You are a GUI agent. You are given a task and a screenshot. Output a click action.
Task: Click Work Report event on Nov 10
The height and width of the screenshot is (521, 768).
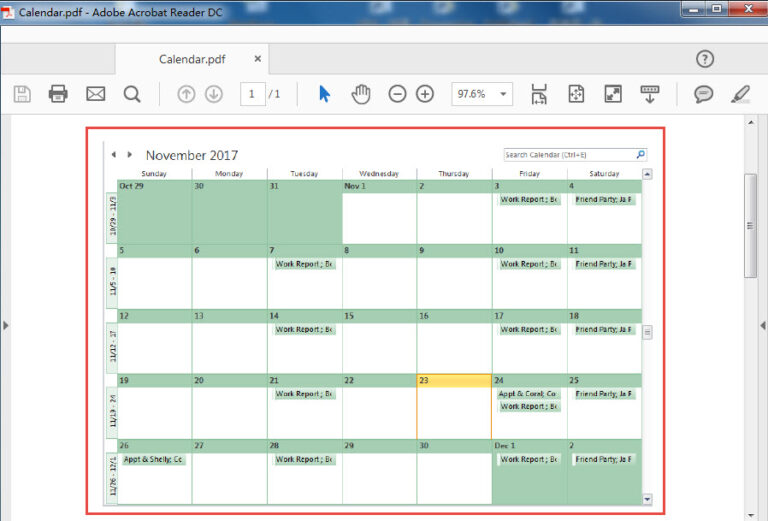click(x=529, y=264)
